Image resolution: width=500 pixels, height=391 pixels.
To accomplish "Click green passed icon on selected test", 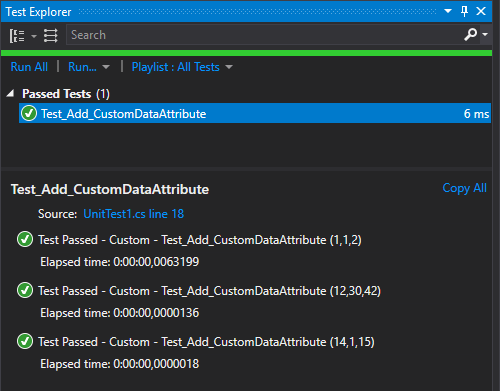I will [29, 113].
